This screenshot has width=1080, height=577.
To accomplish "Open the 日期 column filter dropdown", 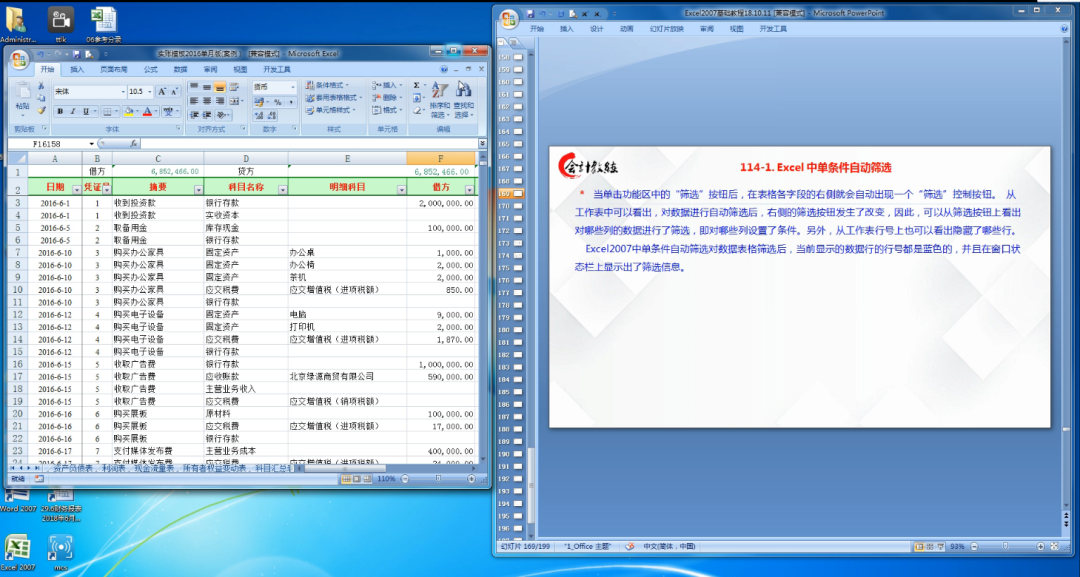I will [x=76, y=189].
